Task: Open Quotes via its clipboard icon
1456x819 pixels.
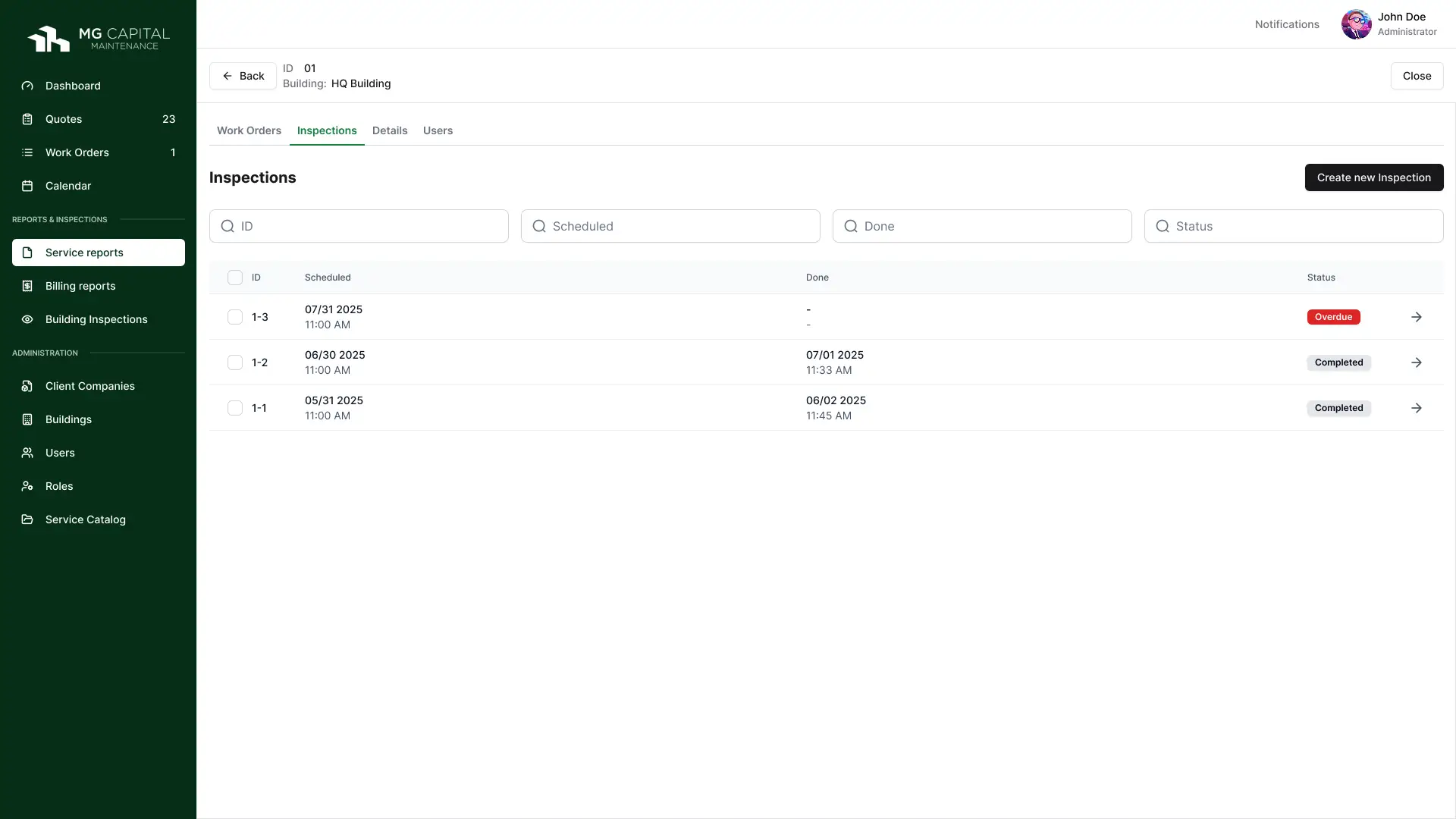Action: [x=27, y=119]
